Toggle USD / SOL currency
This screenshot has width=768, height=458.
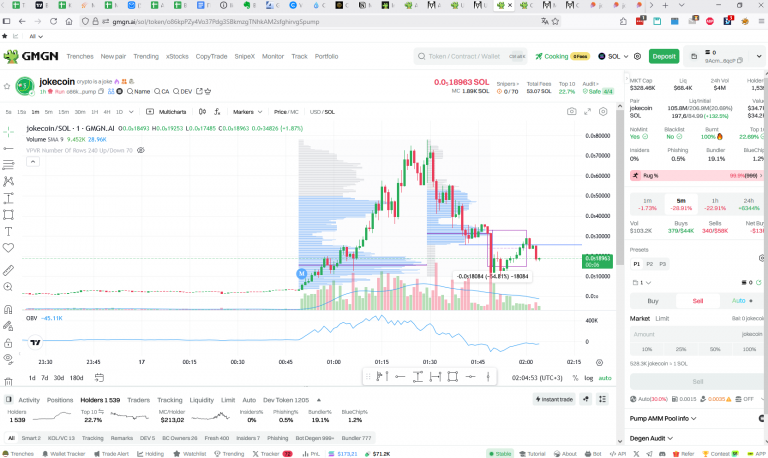(x=322, y=112)
